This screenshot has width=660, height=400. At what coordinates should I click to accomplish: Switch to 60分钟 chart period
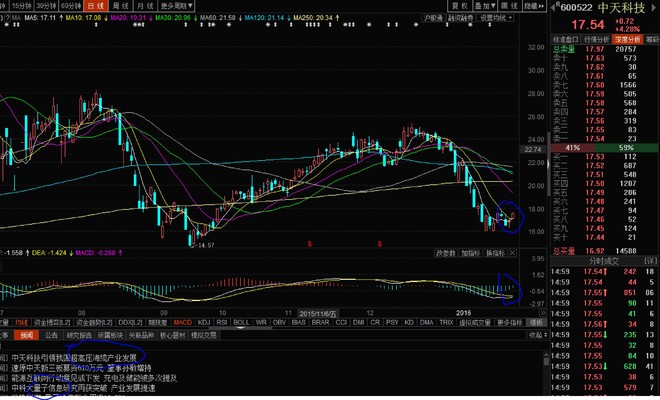pos(71,5)
